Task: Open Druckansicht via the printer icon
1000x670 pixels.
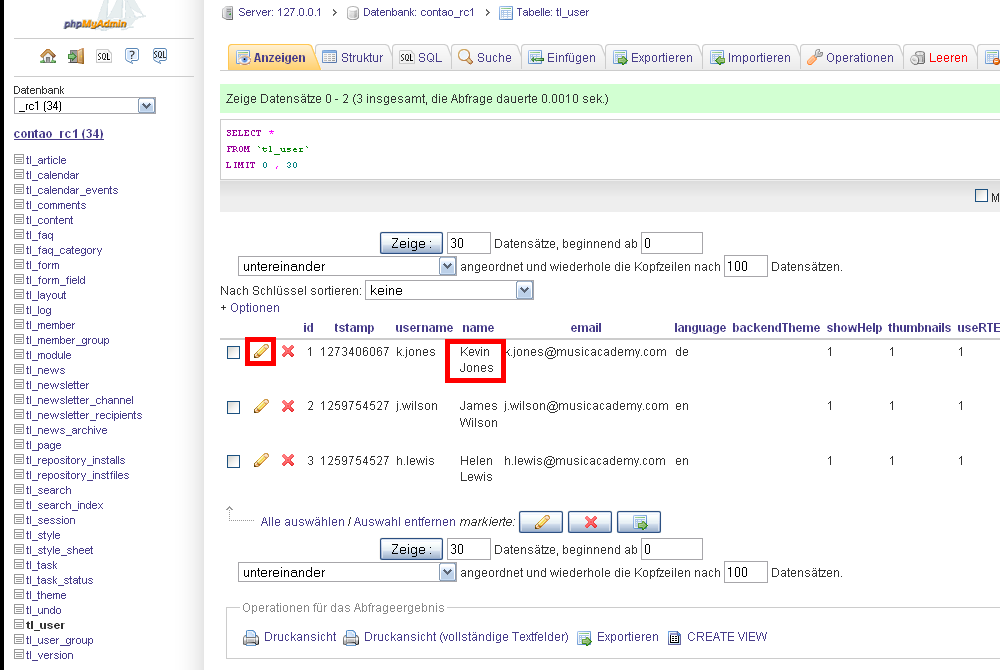Action: [250, 637]
